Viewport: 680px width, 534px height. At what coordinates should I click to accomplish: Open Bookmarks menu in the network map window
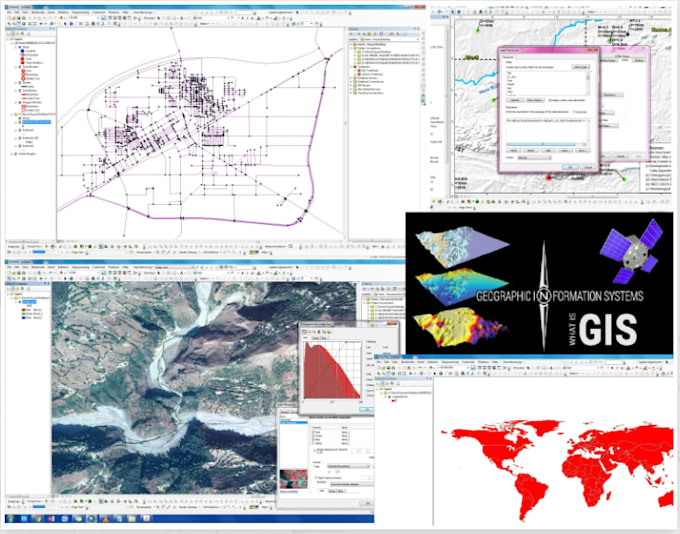(x=38, y=12)
